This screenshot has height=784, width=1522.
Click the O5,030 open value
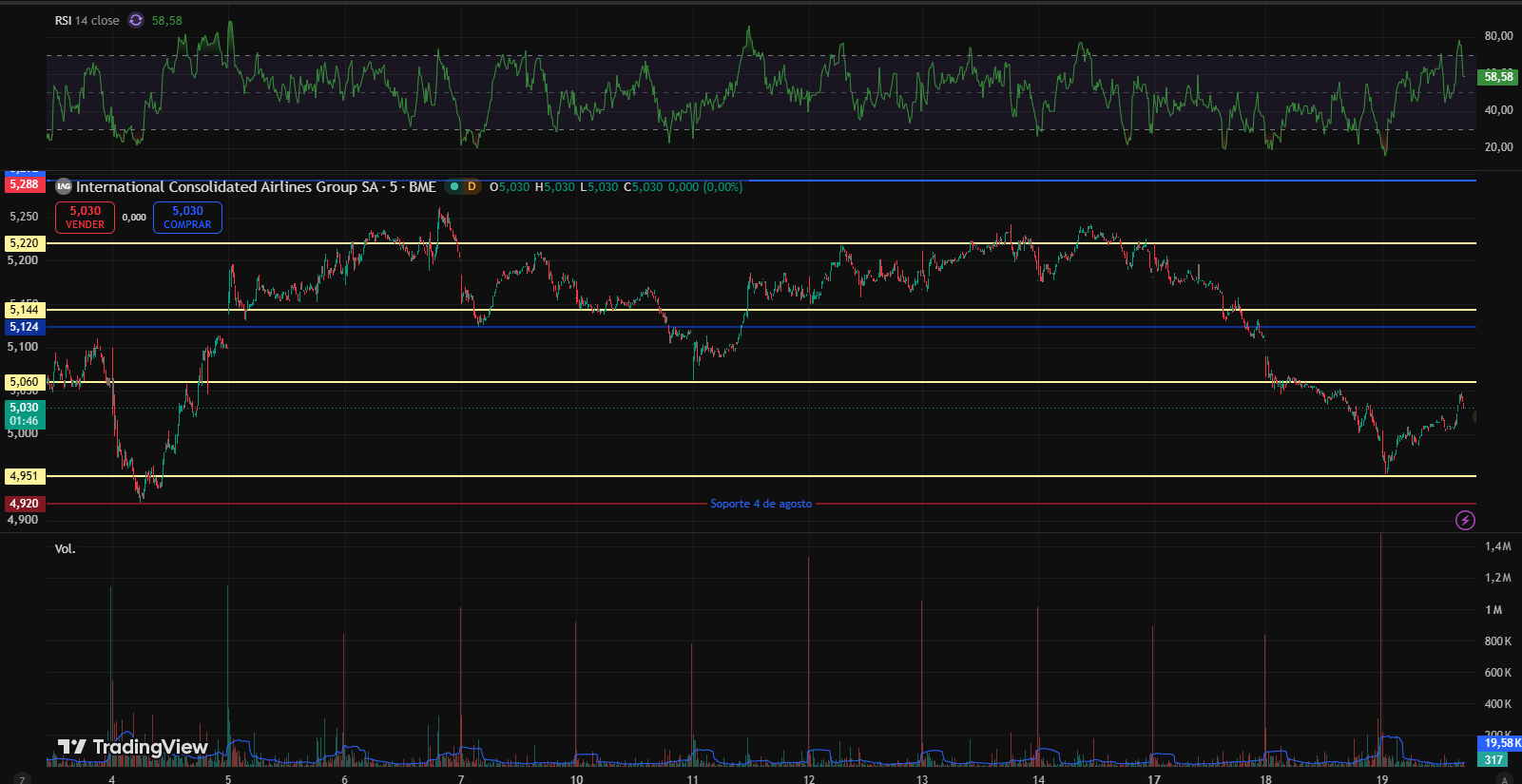510,187
